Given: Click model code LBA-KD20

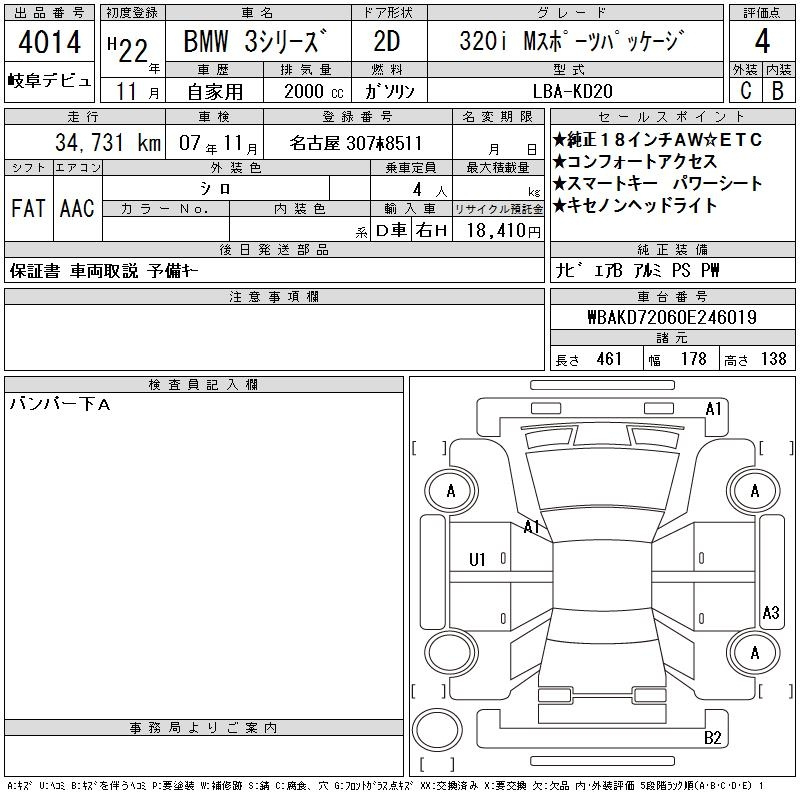Looking at the screenshot, I should point(572,91).
